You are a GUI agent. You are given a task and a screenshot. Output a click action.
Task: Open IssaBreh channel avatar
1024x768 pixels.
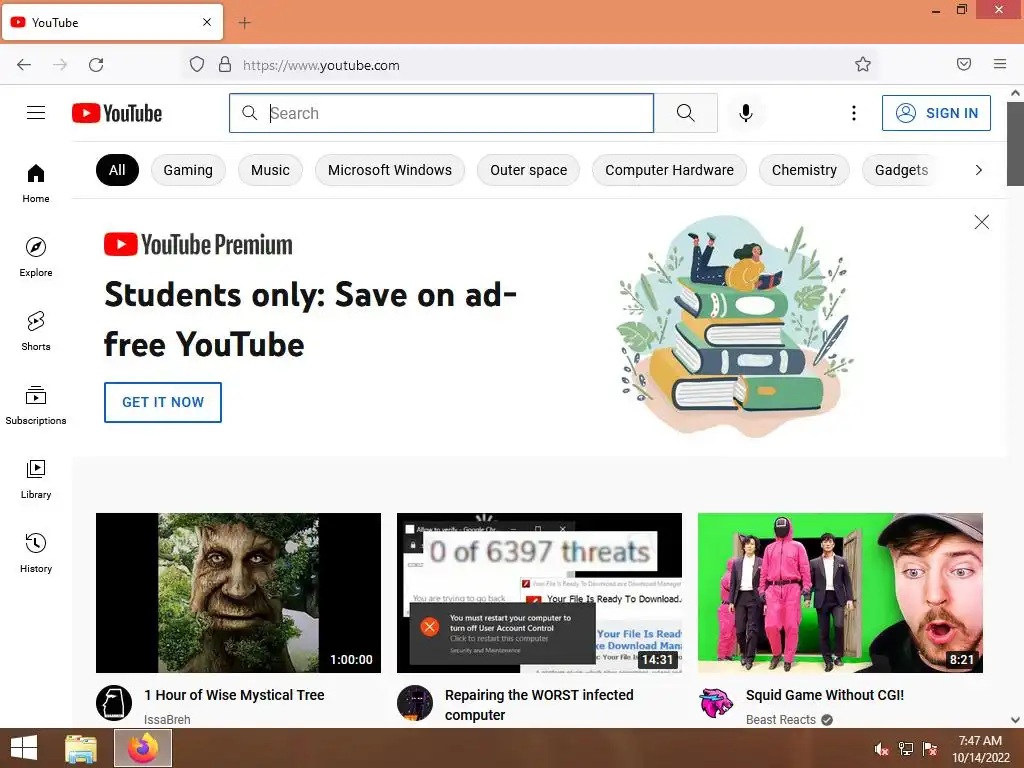[114, 703]
